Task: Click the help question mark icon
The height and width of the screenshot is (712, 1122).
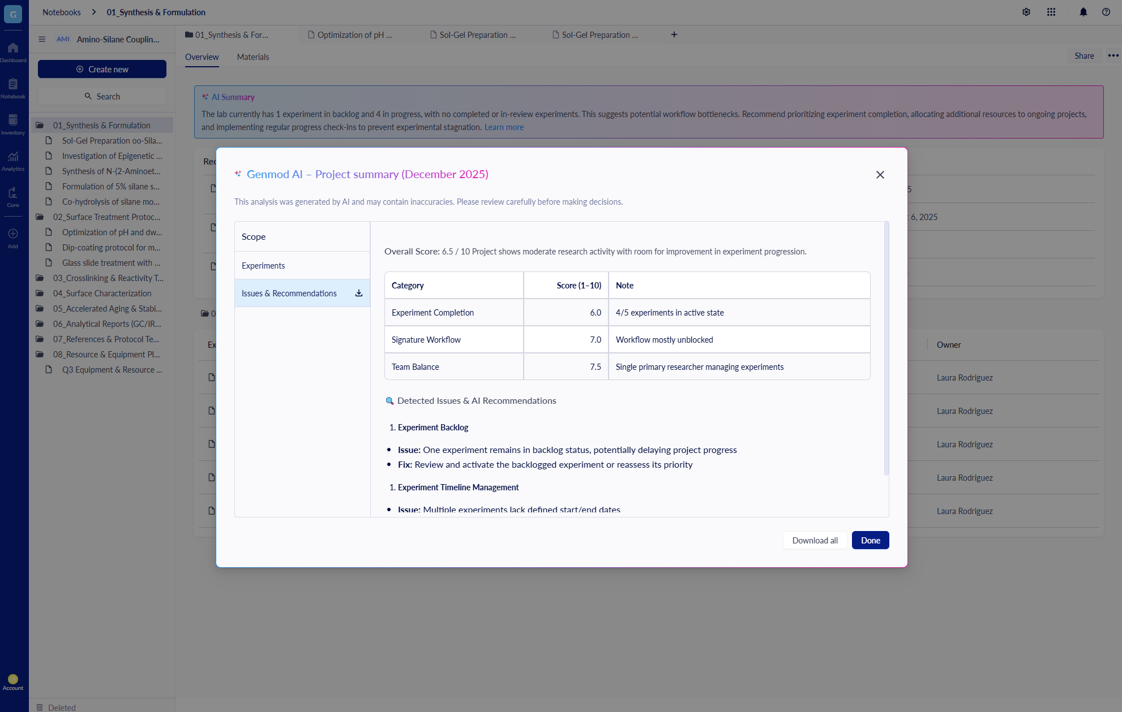Action: coord(1106,12)
